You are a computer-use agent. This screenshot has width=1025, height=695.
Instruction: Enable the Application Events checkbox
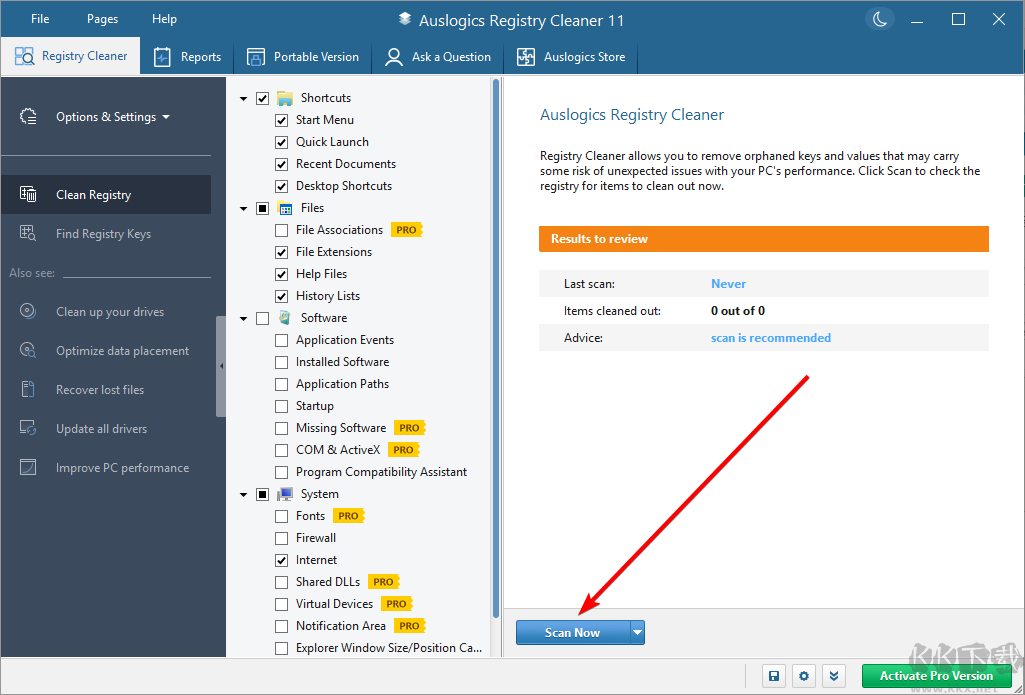click(281, 339)
